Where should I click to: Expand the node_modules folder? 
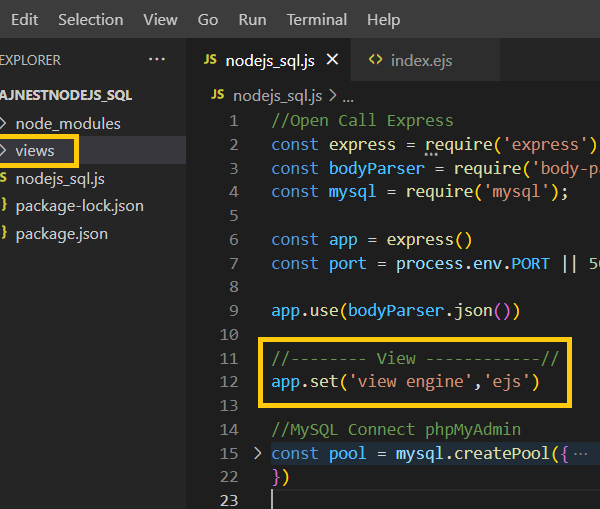pos(67,123)
